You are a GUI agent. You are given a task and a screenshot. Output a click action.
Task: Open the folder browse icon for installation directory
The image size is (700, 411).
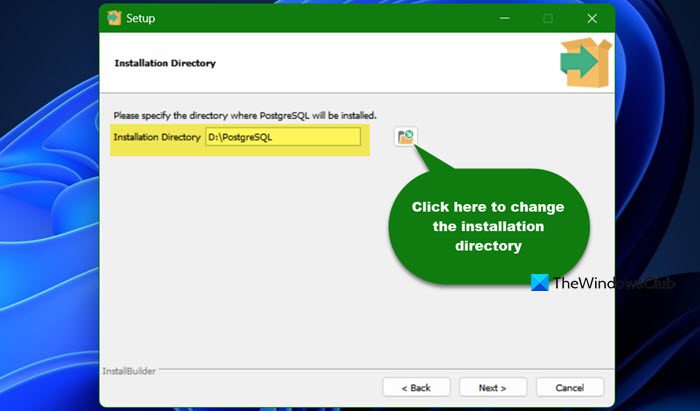(x=405, y=137)
